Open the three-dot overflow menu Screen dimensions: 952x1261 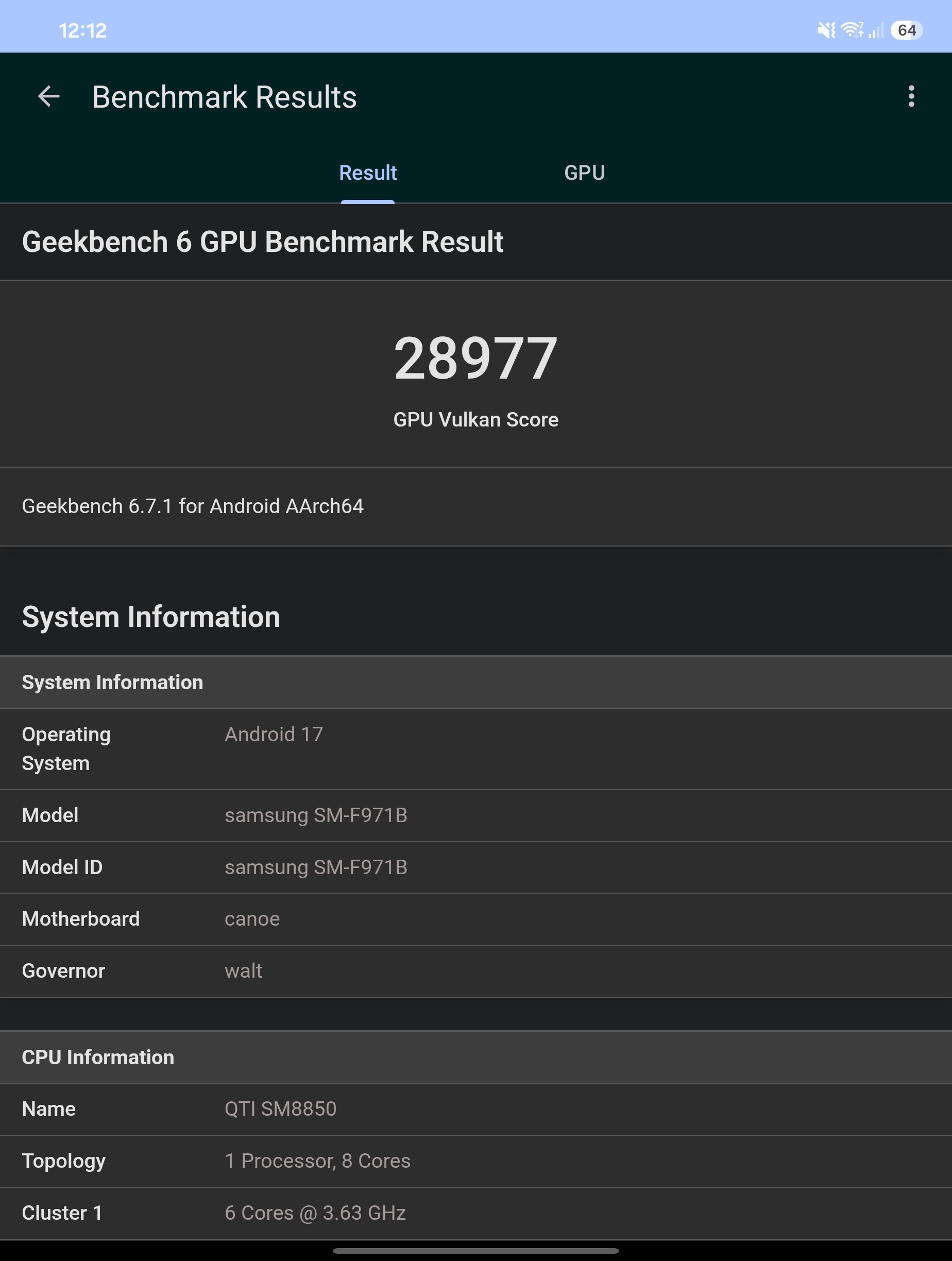click(911, 96)
